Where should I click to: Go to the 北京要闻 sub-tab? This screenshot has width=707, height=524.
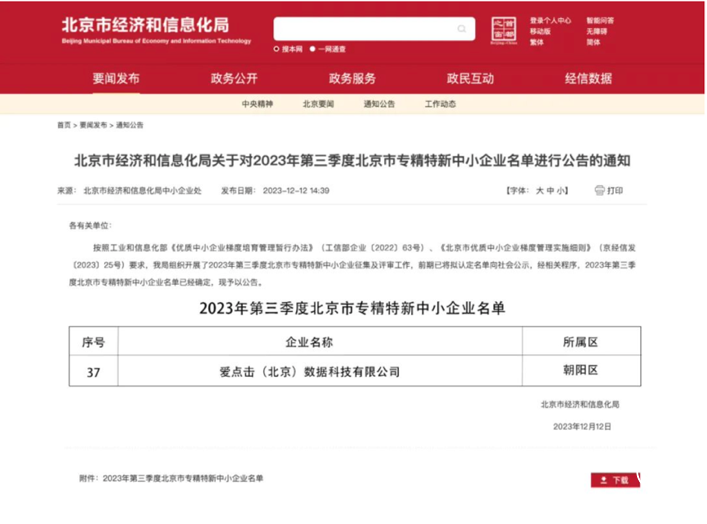click(x=318, y=104)
